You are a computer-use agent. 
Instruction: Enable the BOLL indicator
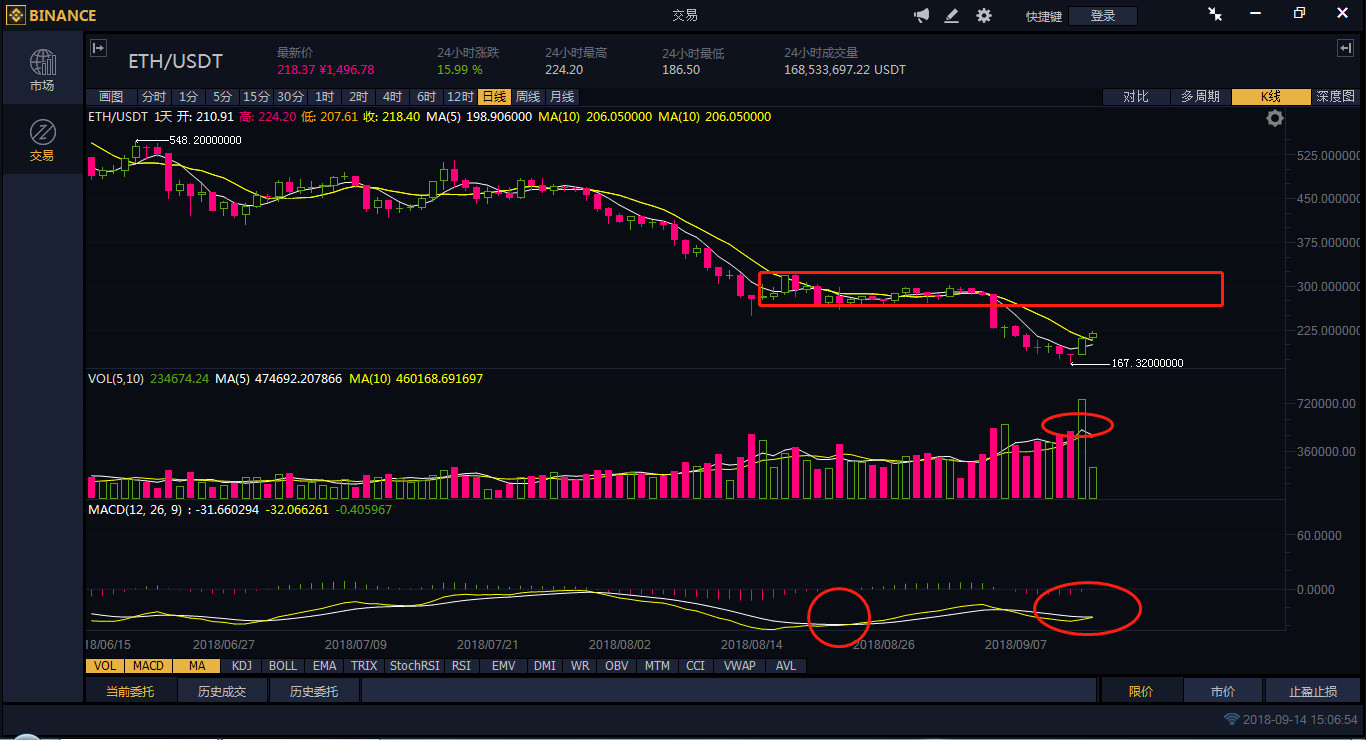tap(283, 665)
